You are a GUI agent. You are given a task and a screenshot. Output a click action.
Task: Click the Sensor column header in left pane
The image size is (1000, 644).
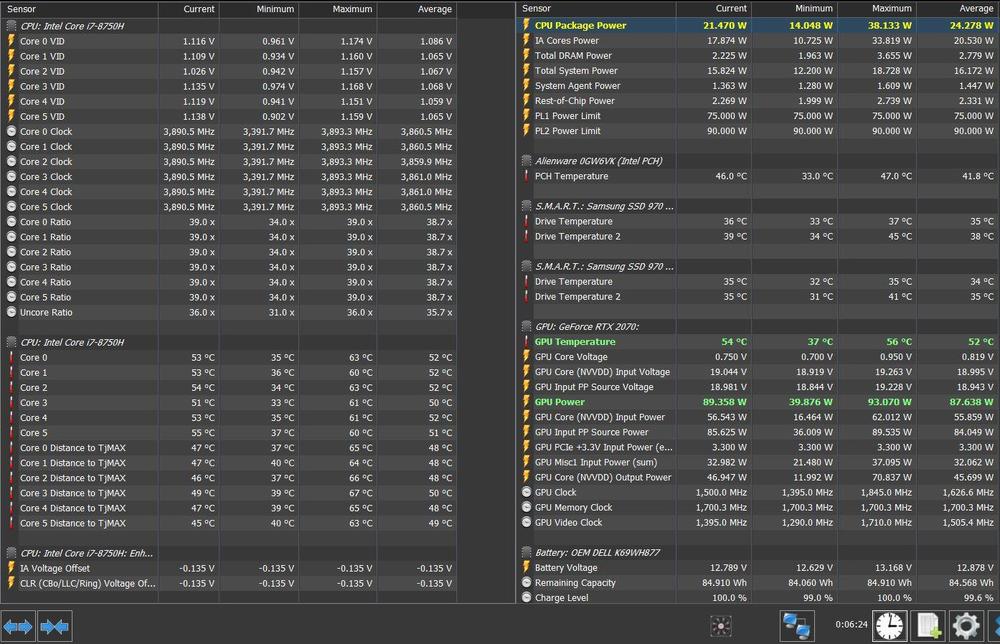(x=80, y=8)
